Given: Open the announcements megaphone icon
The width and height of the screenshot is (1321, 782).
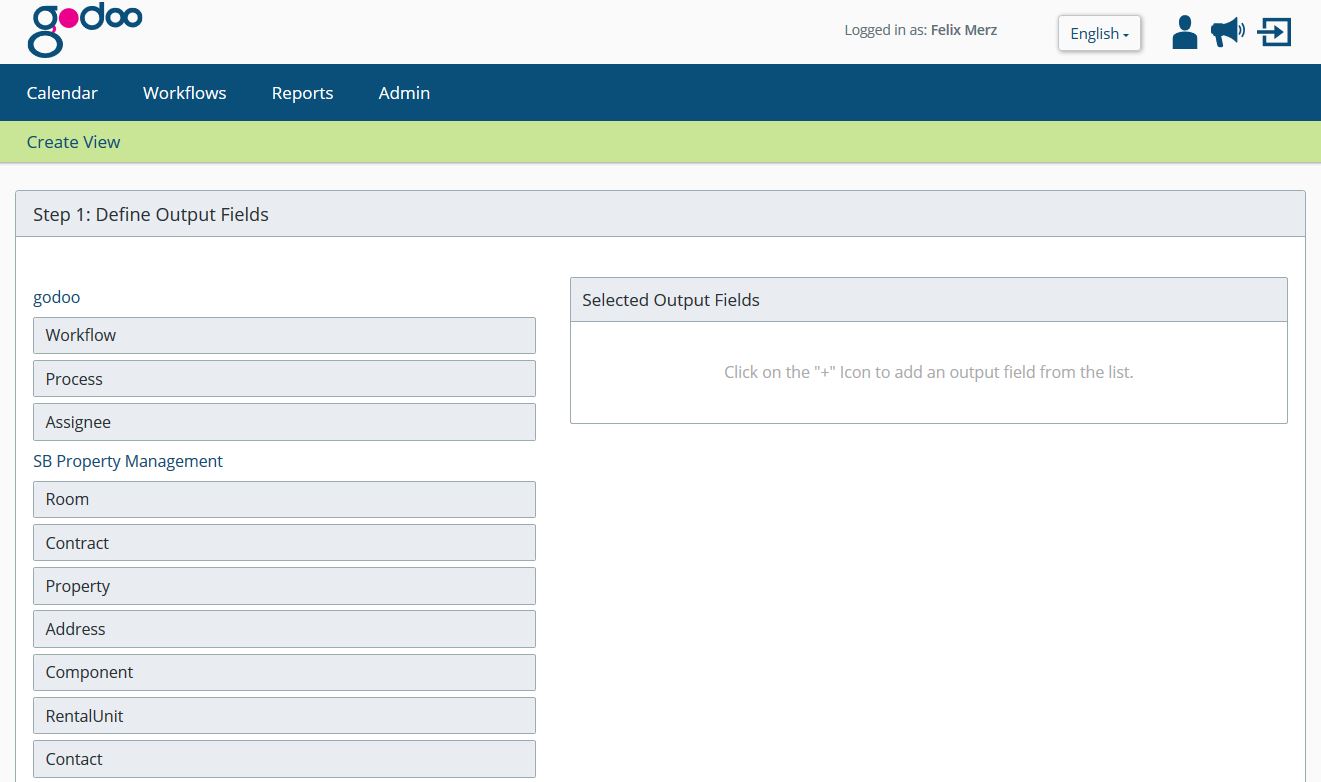Looking at the screenshot, I should pos(1228,32).
